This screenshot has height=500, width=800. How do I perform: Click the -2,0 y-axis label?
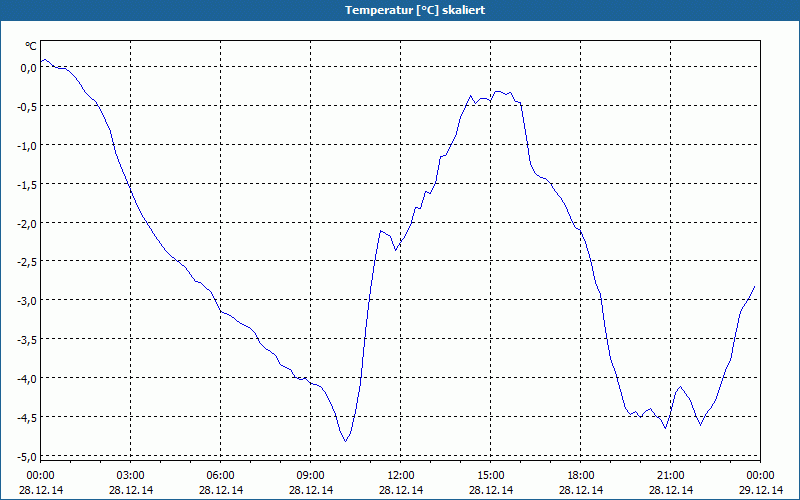26,223
